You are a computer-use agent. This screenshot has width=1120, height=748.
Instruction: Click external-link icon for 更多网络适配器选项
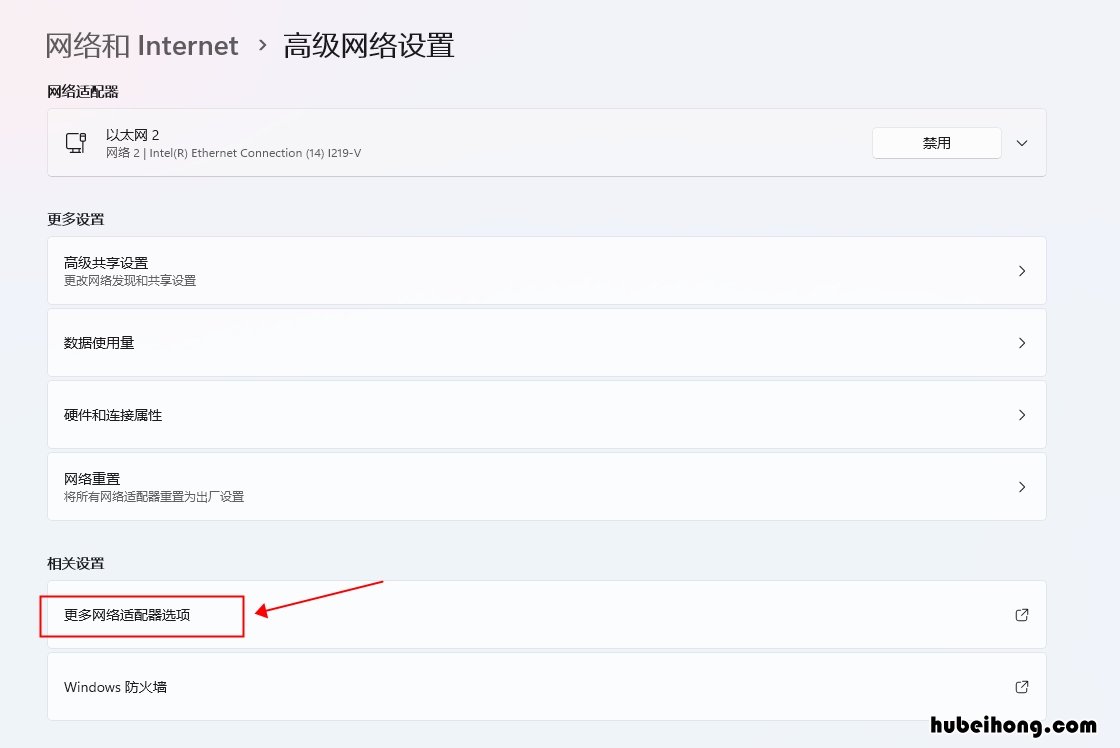click(1021, 615)
